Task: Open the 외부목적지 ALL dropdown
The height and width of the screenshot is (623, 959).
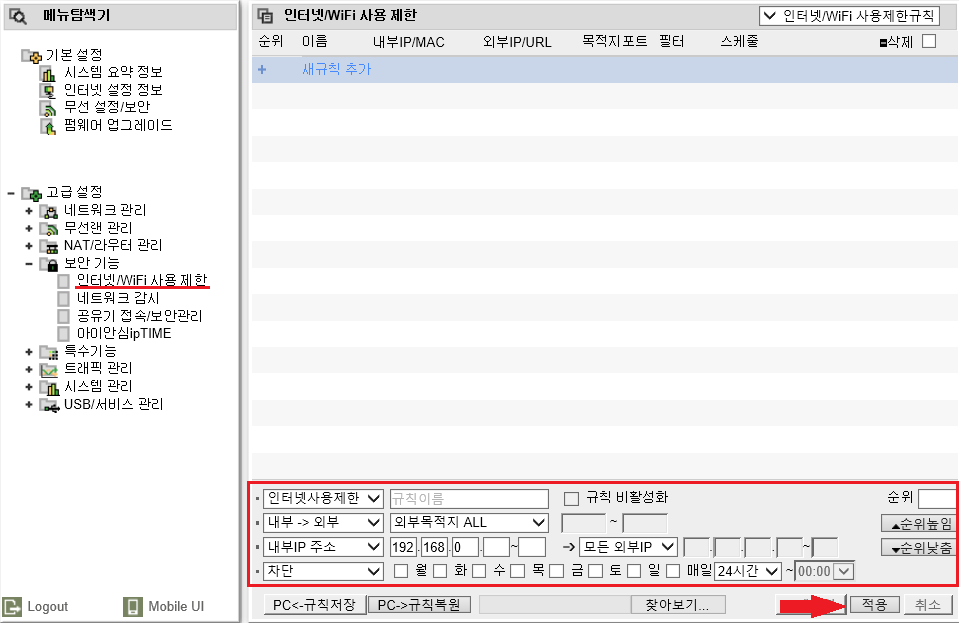Action: coord(469,523)
